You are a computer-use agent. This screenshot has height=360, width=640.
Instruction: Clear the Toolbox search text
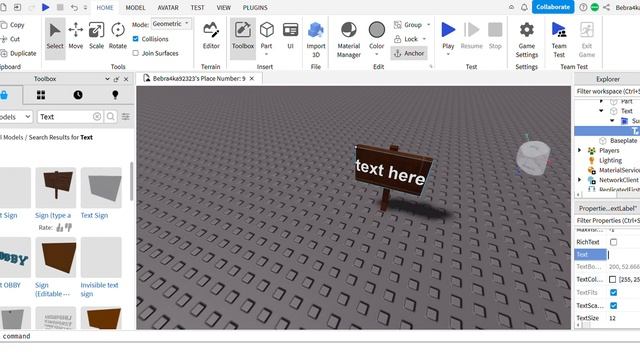pos(97,117)
